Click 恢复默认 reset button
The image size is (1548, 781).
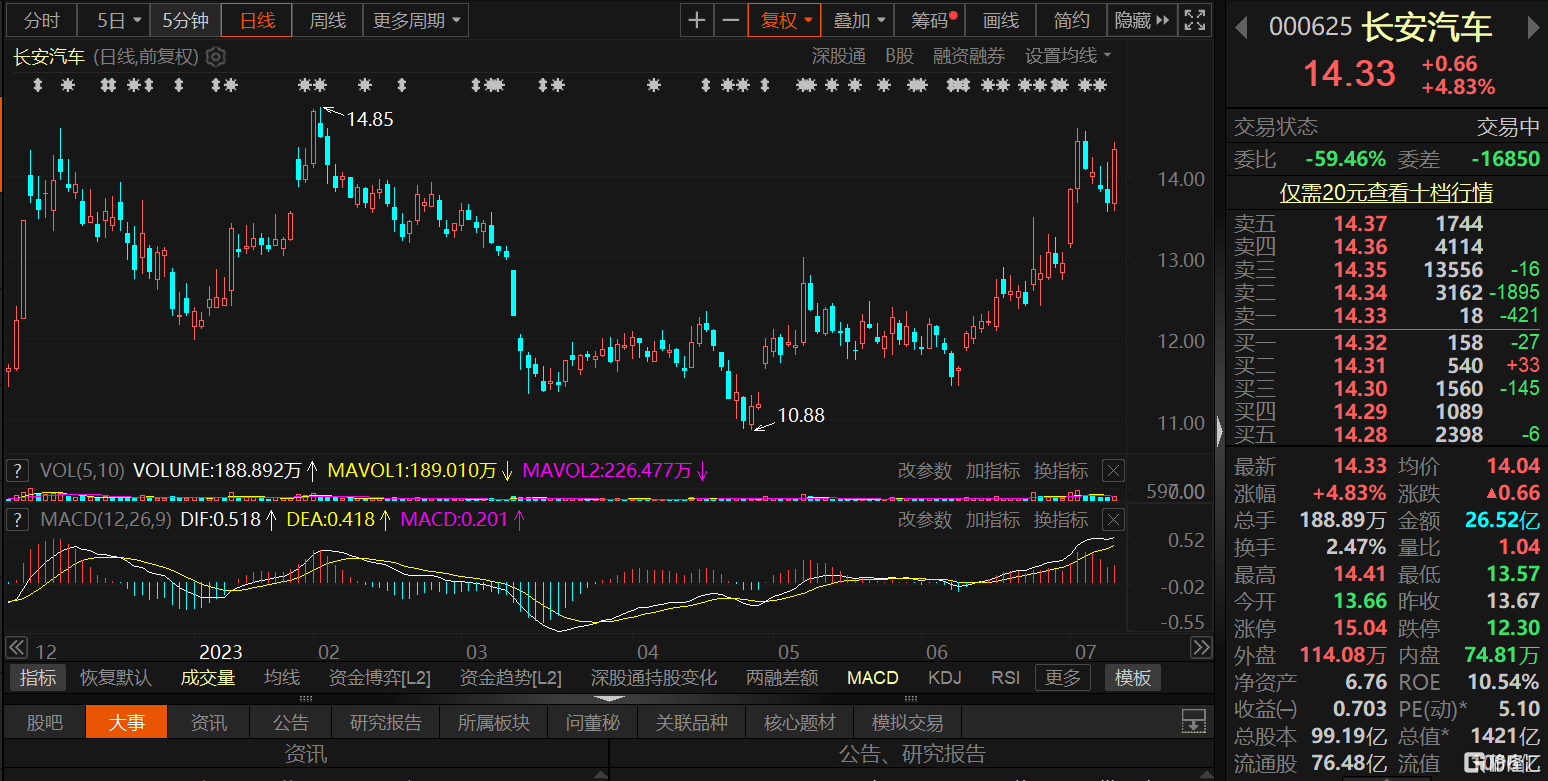(x=116, y=678)
